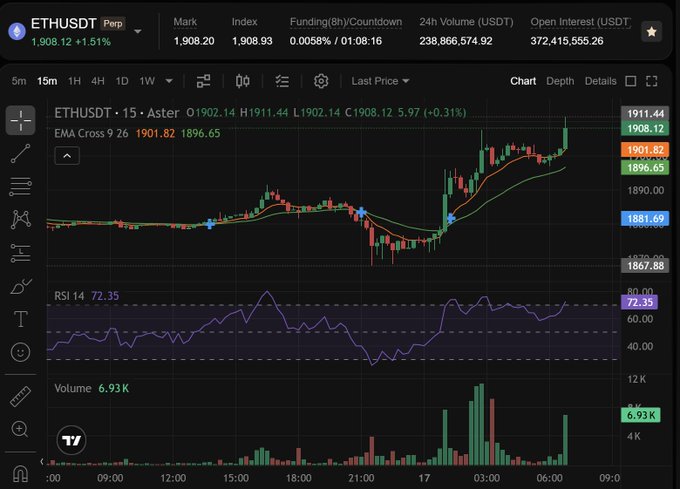Switch to the 1D timeframe
Viewport: 680px width, 489px height.
coord(122,81)
